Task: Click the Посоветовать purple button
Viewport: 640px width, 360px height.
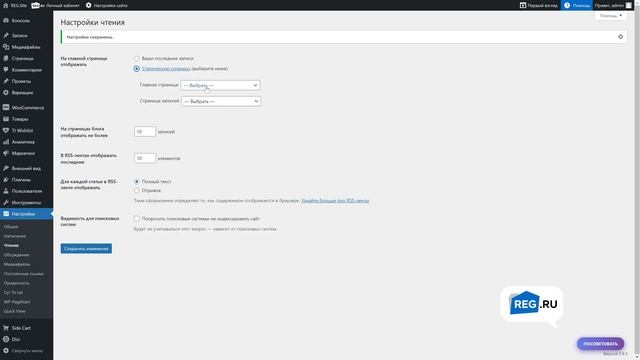Action: coord(600,344)
